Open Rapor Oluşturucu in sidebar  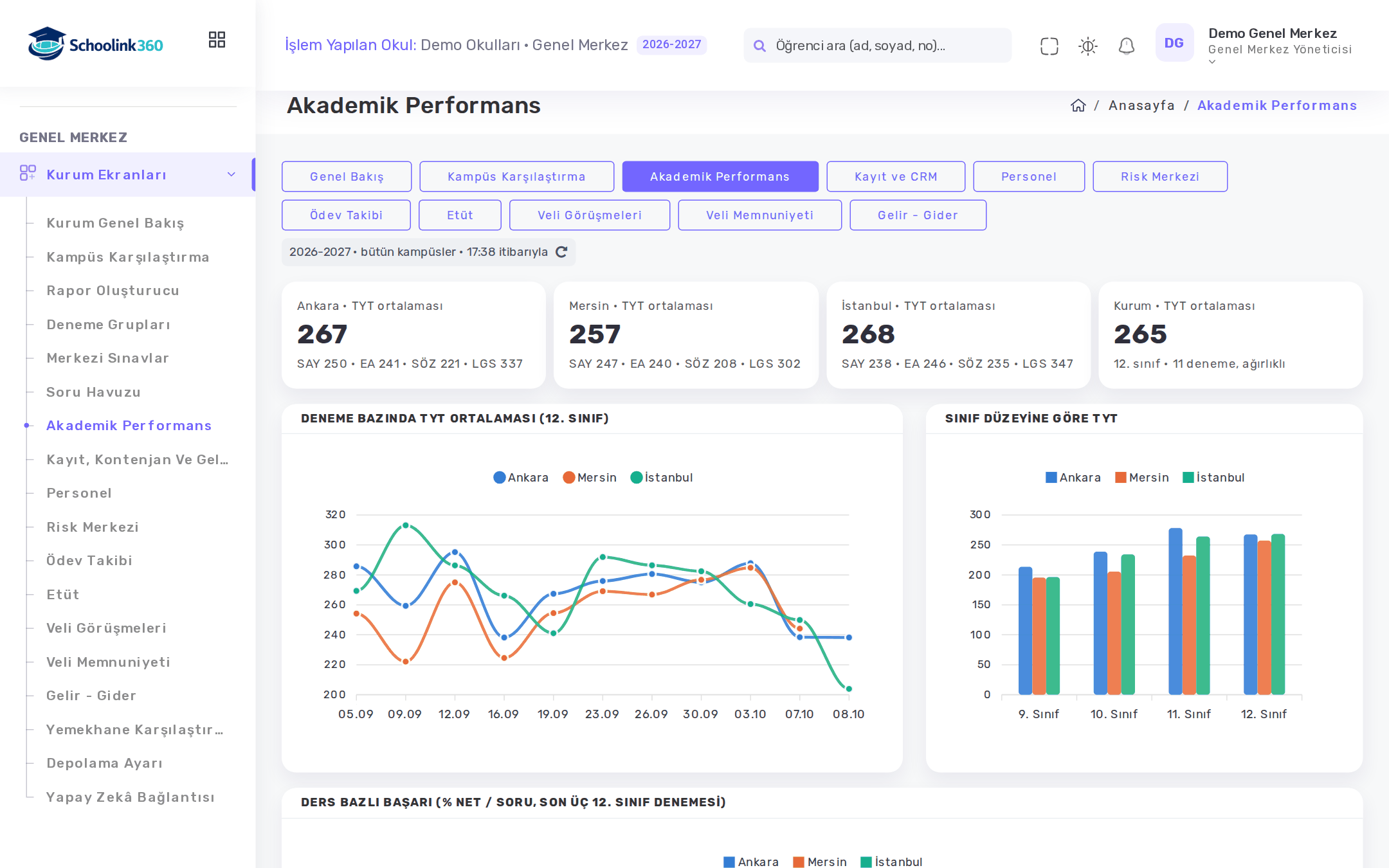(113, 291)
